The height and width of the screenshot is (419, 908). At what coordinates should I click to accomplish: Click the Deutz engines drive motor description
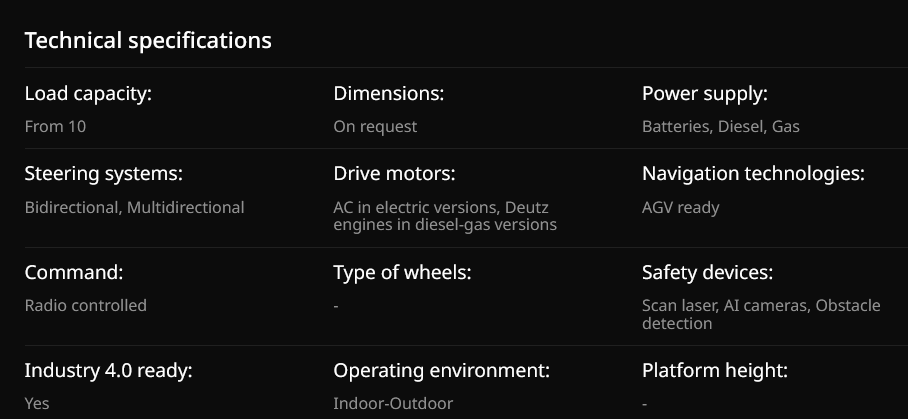click(445, 216)
